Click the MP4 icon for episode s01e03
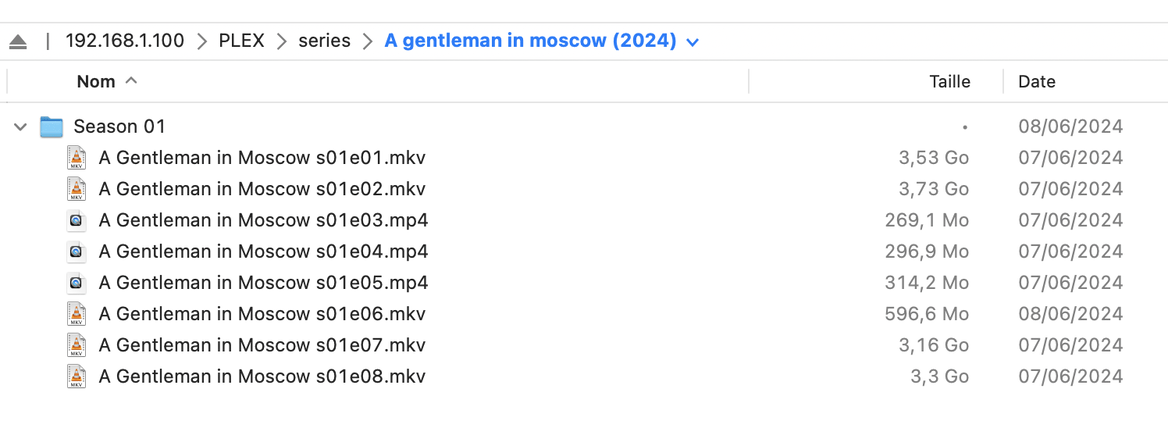The width and height of the screenshot is (1168, 428). pos(76,220)
